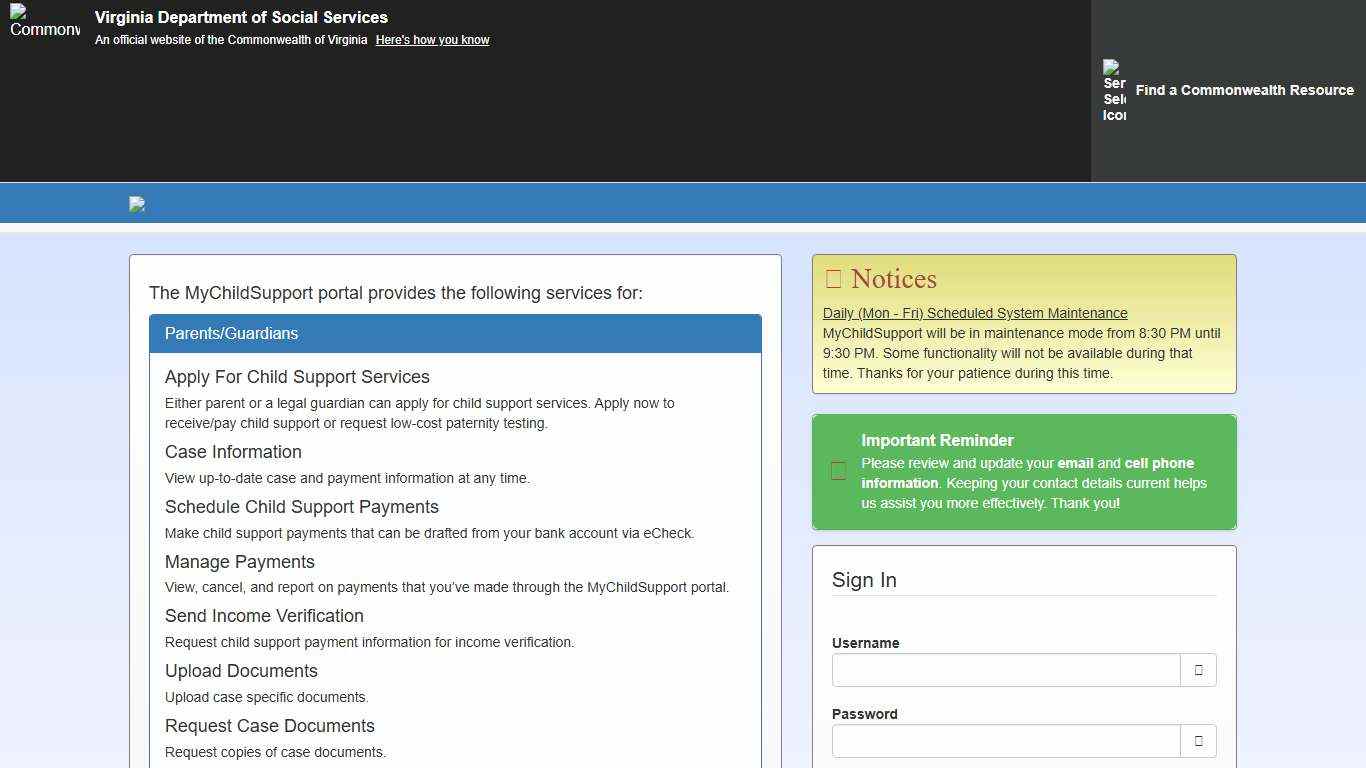Collapse the Parents/Guardians panel header
This screenshot has width=1366, height=768.
tap(455, 334)
